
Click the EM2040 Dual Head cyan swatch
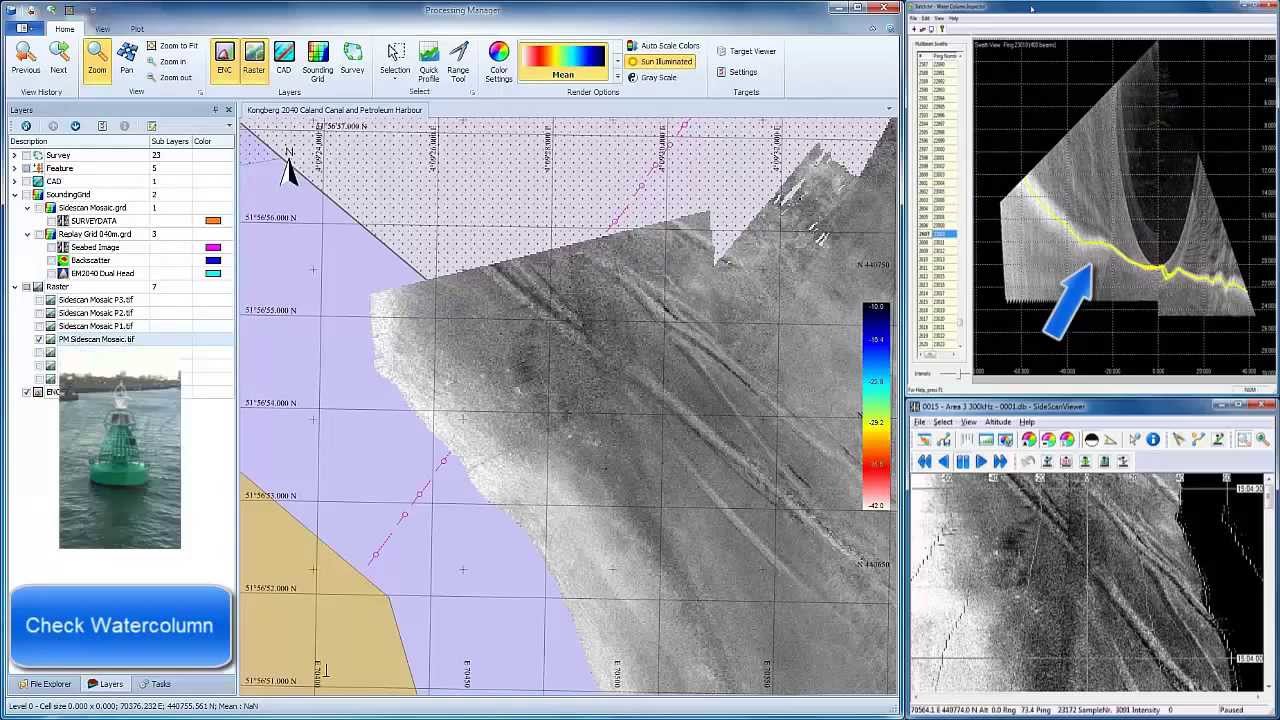click(x=213, y=273)
